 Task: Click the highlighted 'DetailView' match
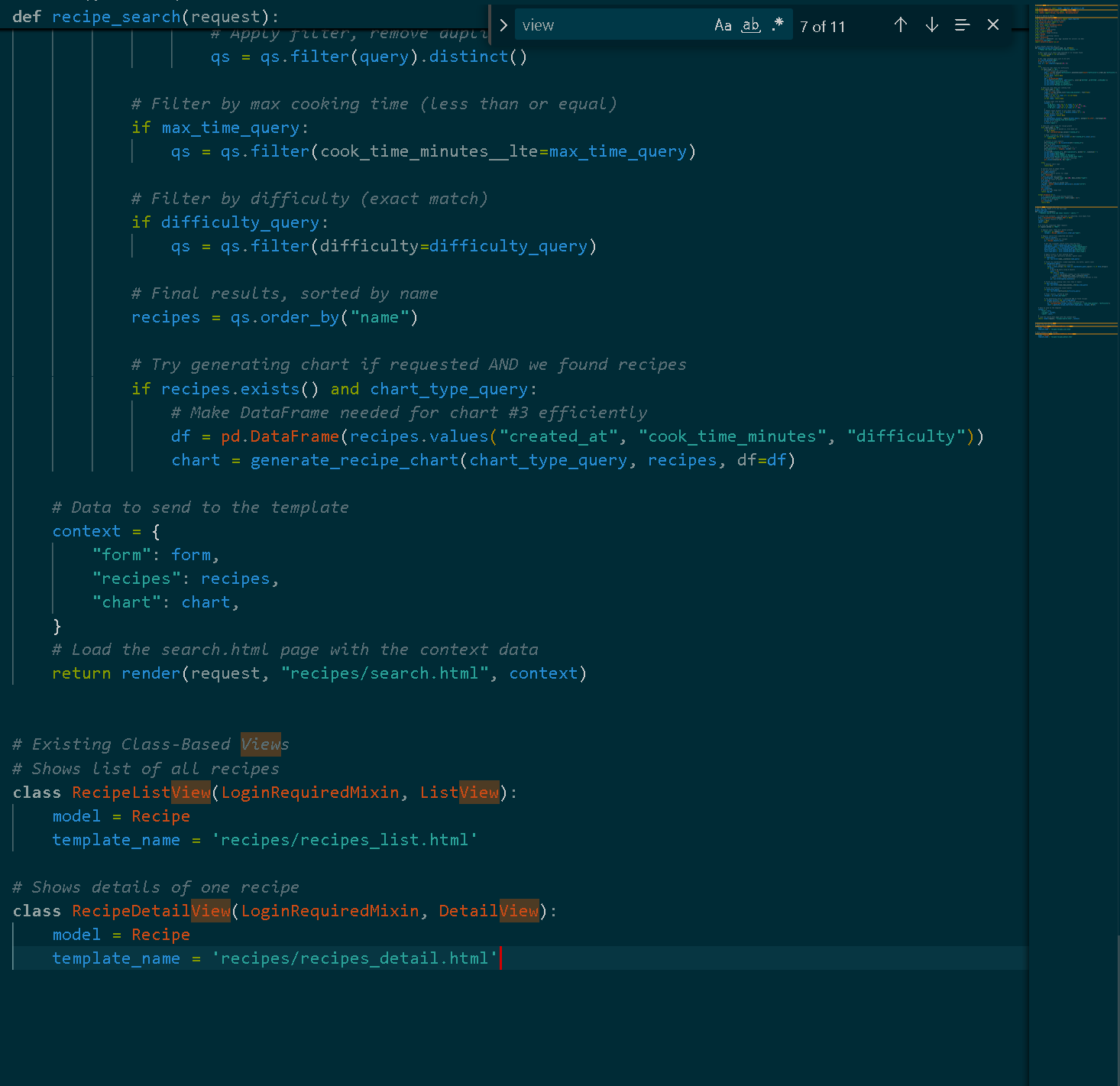coord(488,910)
